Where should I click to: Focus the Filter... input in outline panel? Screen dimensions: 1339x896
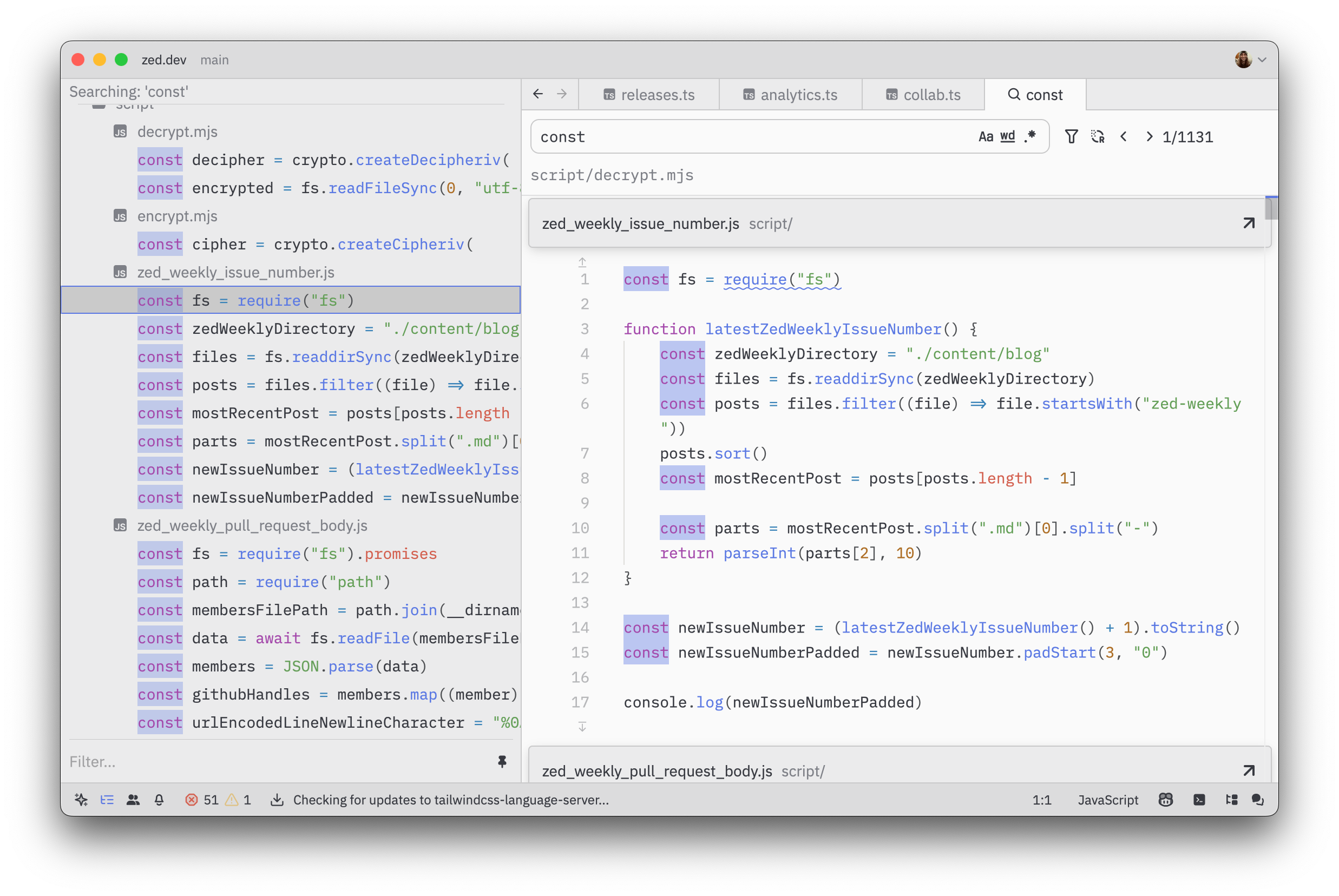[x=279, y=761]
